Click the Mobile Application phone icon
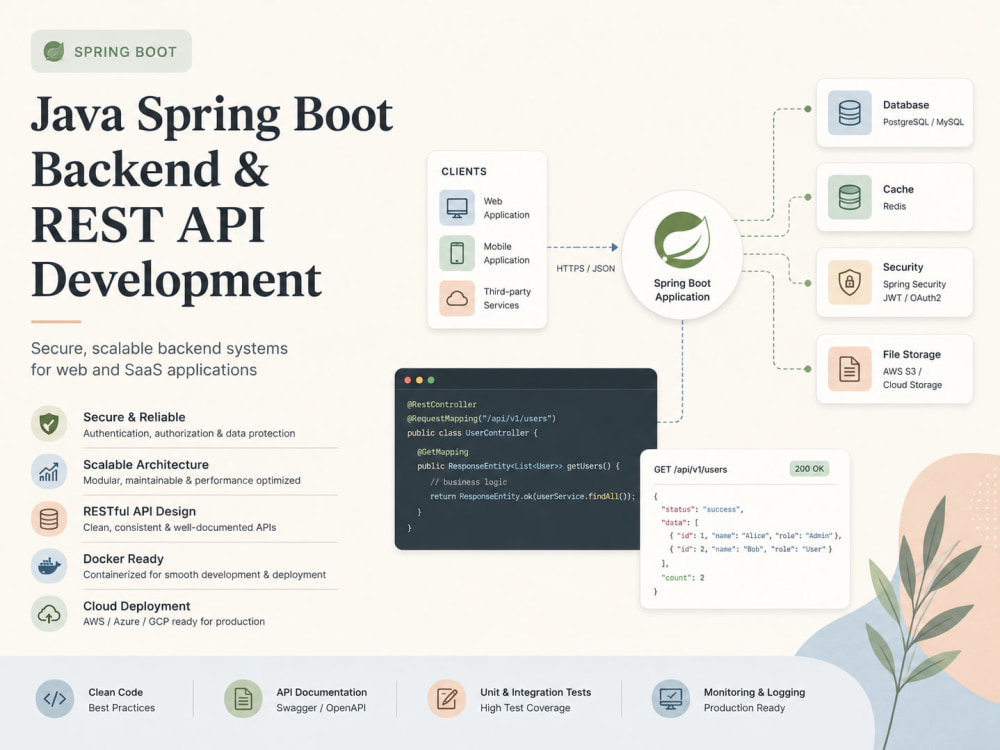Image resolution: width=1000 pixels, height=750 pixels. (x=457, y=253)
